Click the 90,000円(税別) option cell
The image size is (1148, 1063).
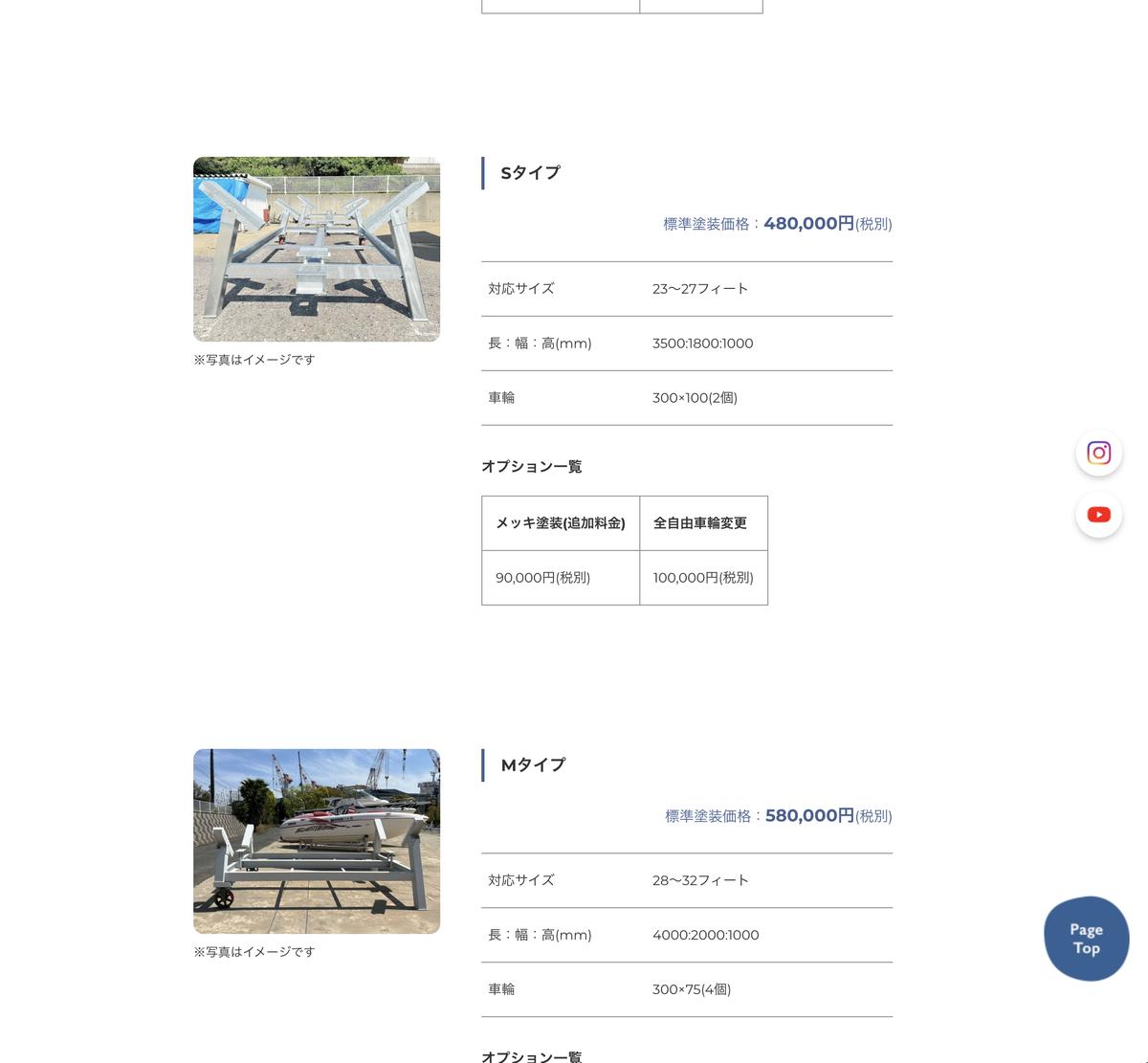[543, 577]
